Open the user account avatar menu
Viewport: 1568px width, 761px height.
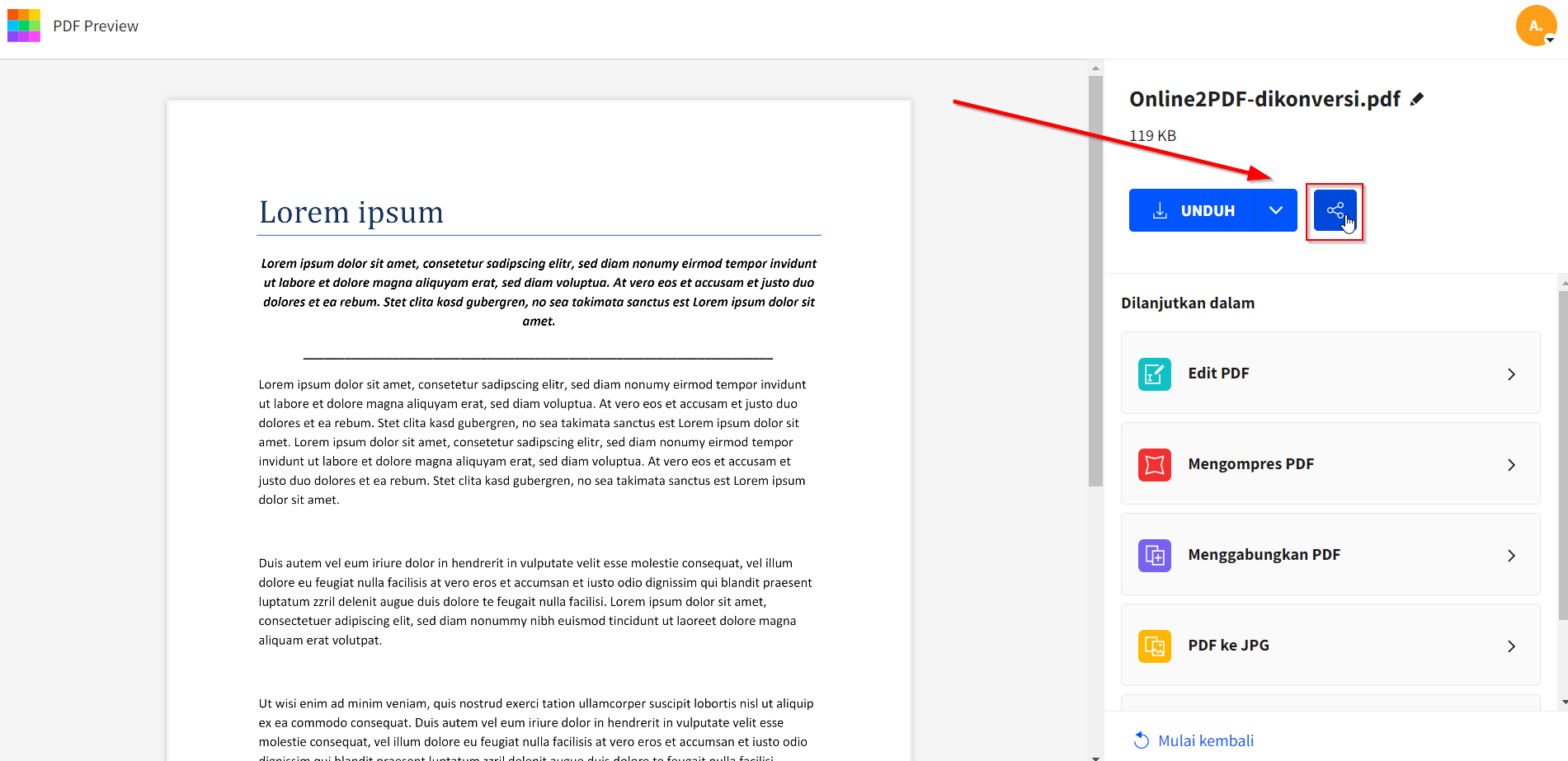pos(1536,26)
